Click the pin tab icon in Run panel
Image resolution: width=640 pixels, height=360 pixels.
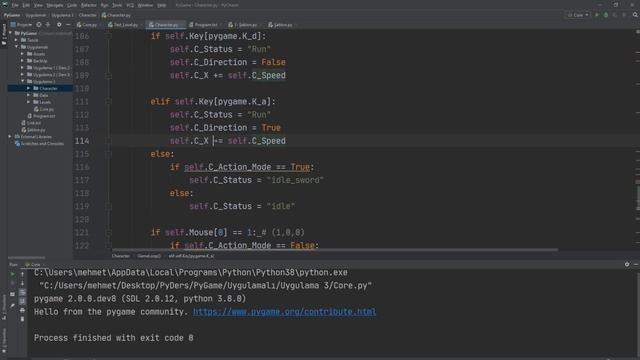(13, 305)
